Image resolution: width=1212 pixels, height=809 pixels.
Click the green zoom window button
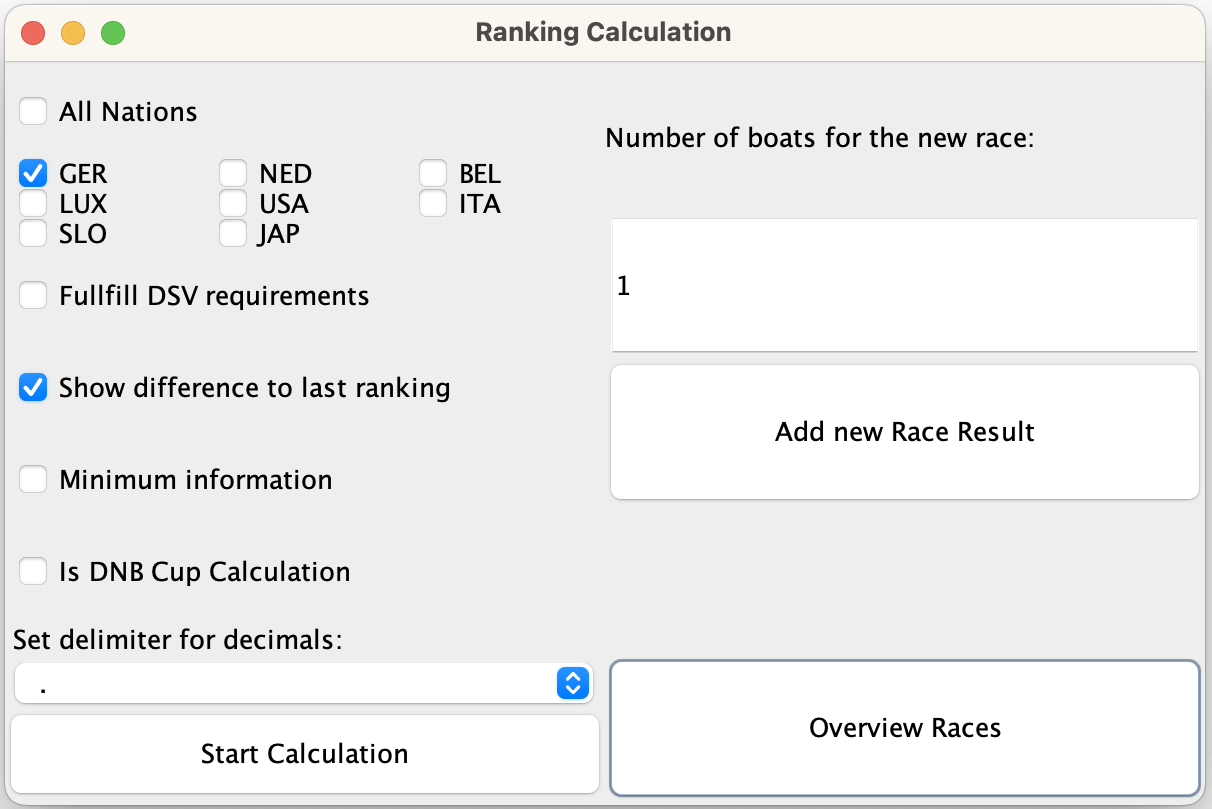pyautogui.click(x=113, y=32)
